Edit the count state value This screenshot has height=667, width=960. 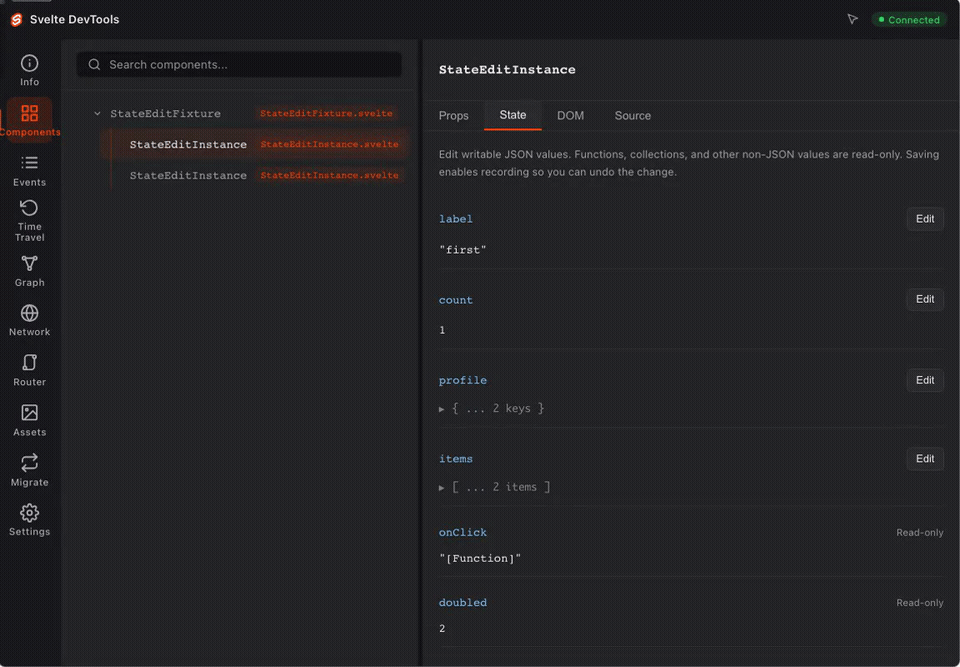pos(924,299)
